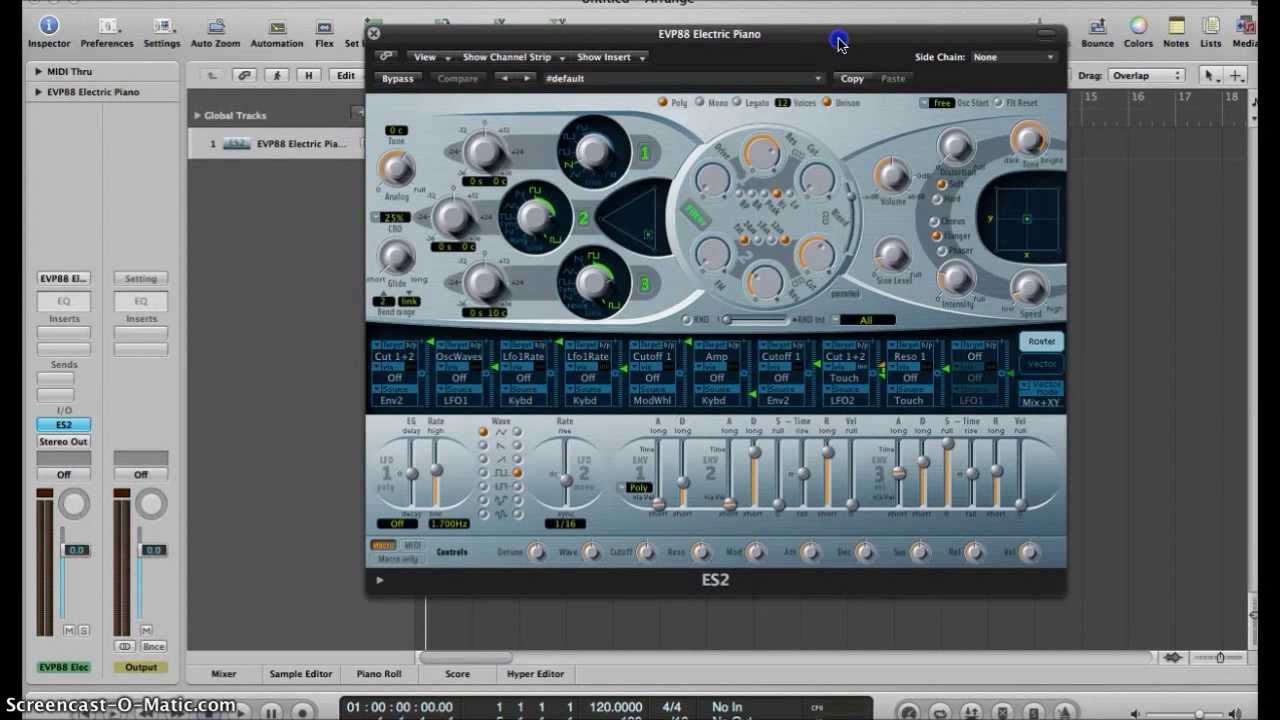
Task: Click the XY pad square
Action: (1026, 219)
